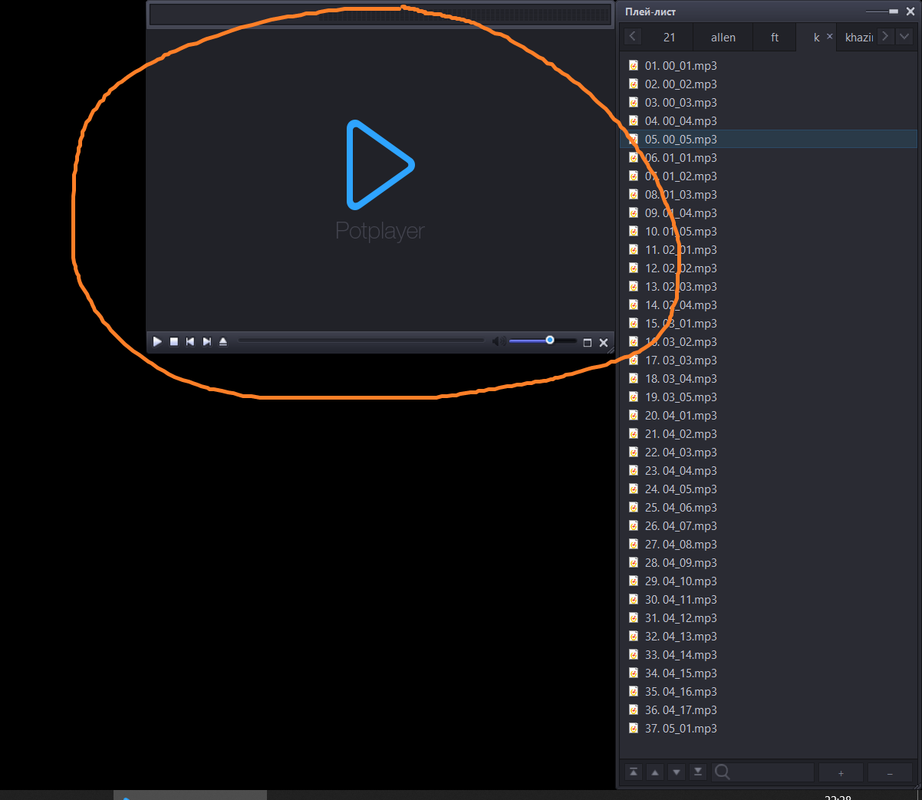Screen dimensions: 922x800
Task: Open the khazi playlist tab
Action: pyautogui.click(x=858, y=38)
